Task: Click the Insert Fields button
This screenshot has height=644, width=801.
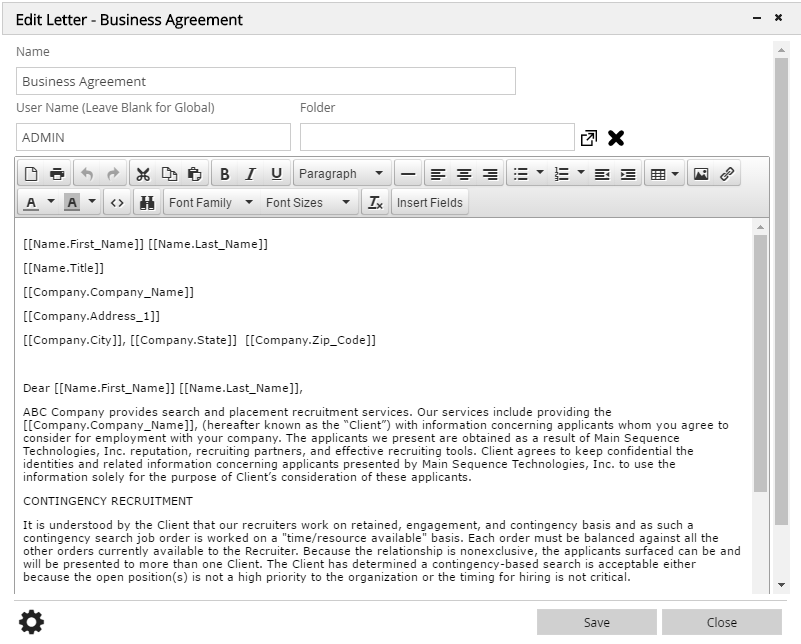Action: pyautogui.click(x=430, y=203)
